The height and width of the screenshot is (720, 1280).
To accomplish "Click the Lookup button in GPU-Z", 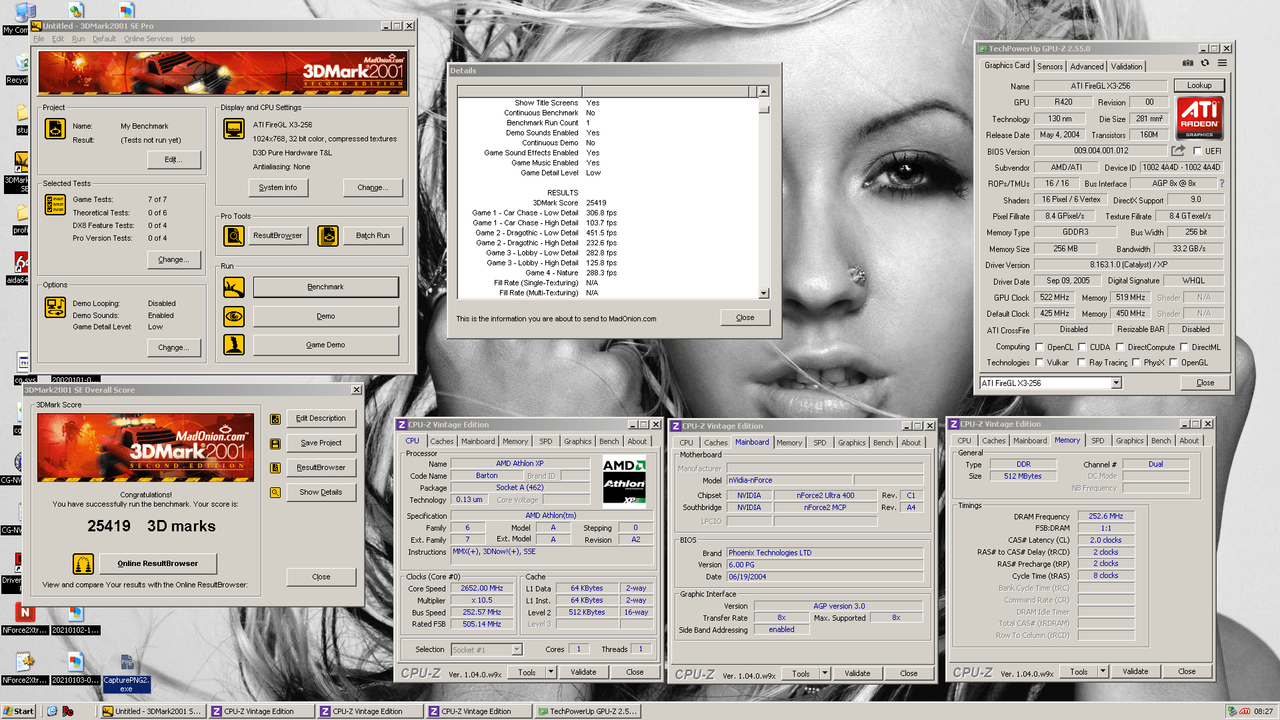I will [x=1199, y=86].
